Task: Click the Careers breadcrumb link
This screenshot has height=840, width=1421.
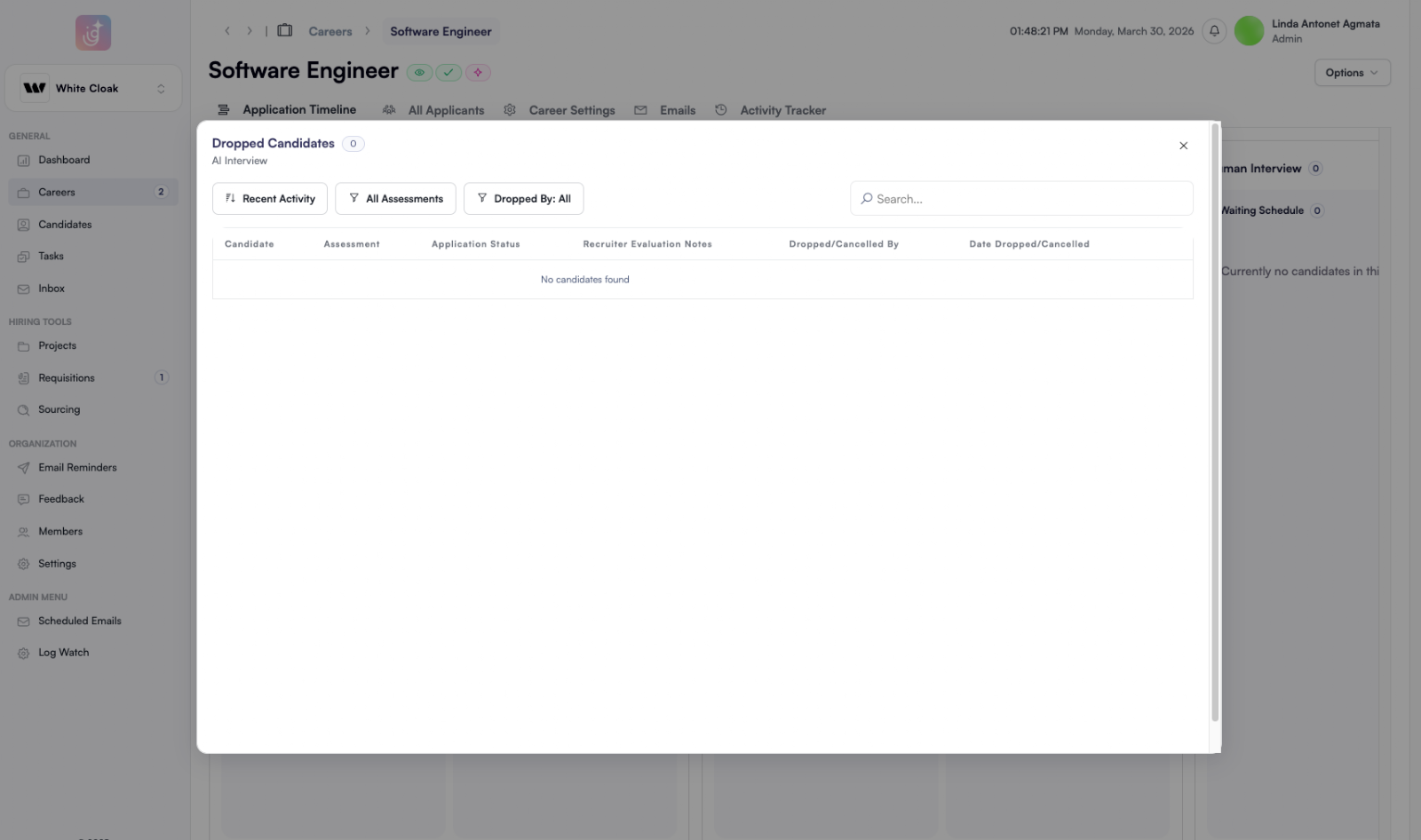Action: click(330, 32)
